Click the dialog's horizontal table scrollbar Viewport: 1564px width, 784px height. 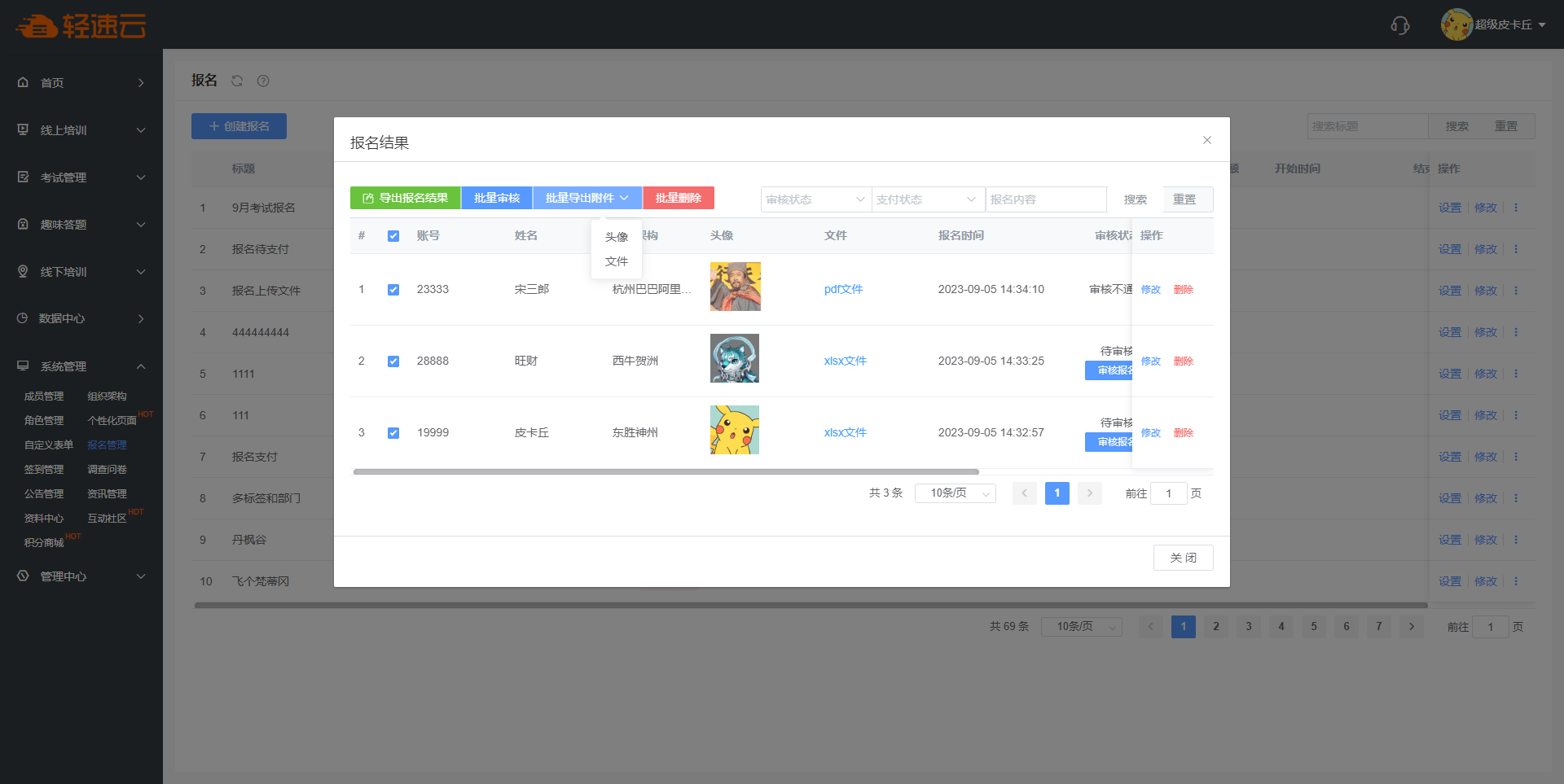(x=666, y=471)
